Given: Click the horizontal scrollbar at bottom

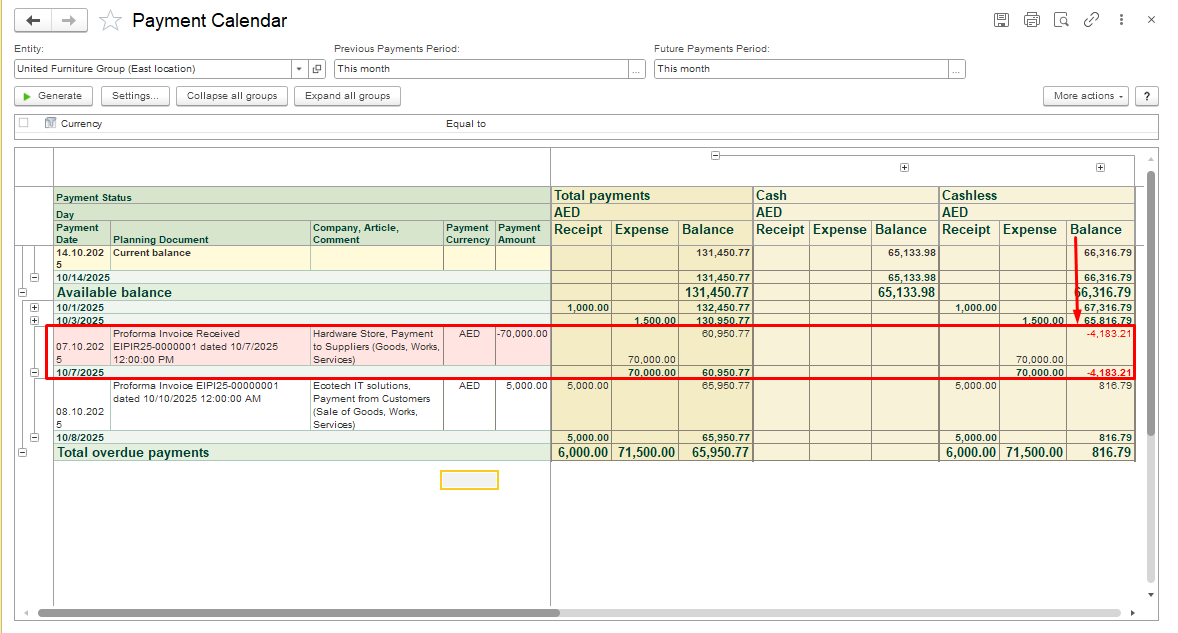Looking at the screenshot, I should point(298,612).
